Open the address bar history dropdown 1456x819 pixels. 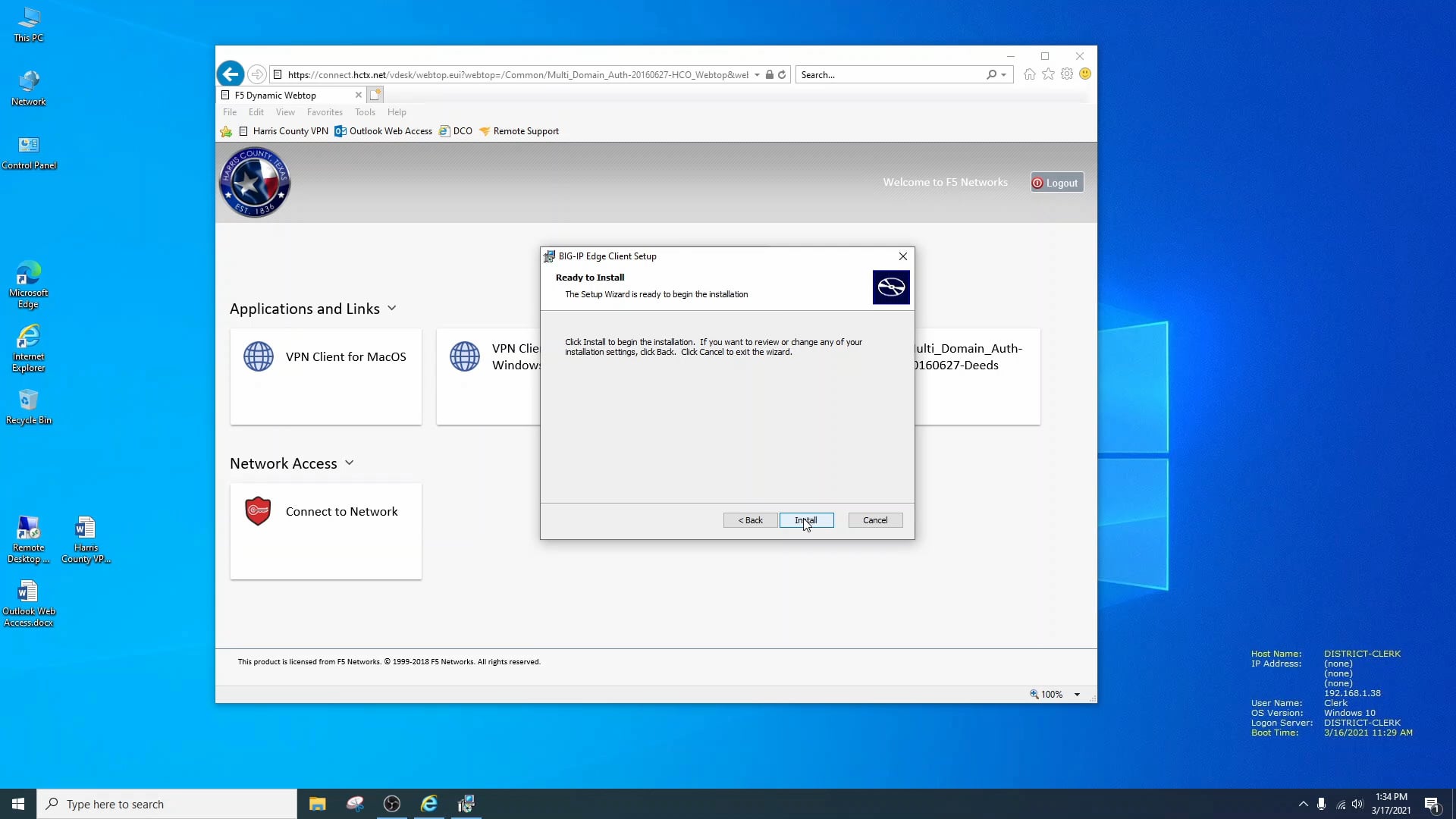[x=756, y=74]
